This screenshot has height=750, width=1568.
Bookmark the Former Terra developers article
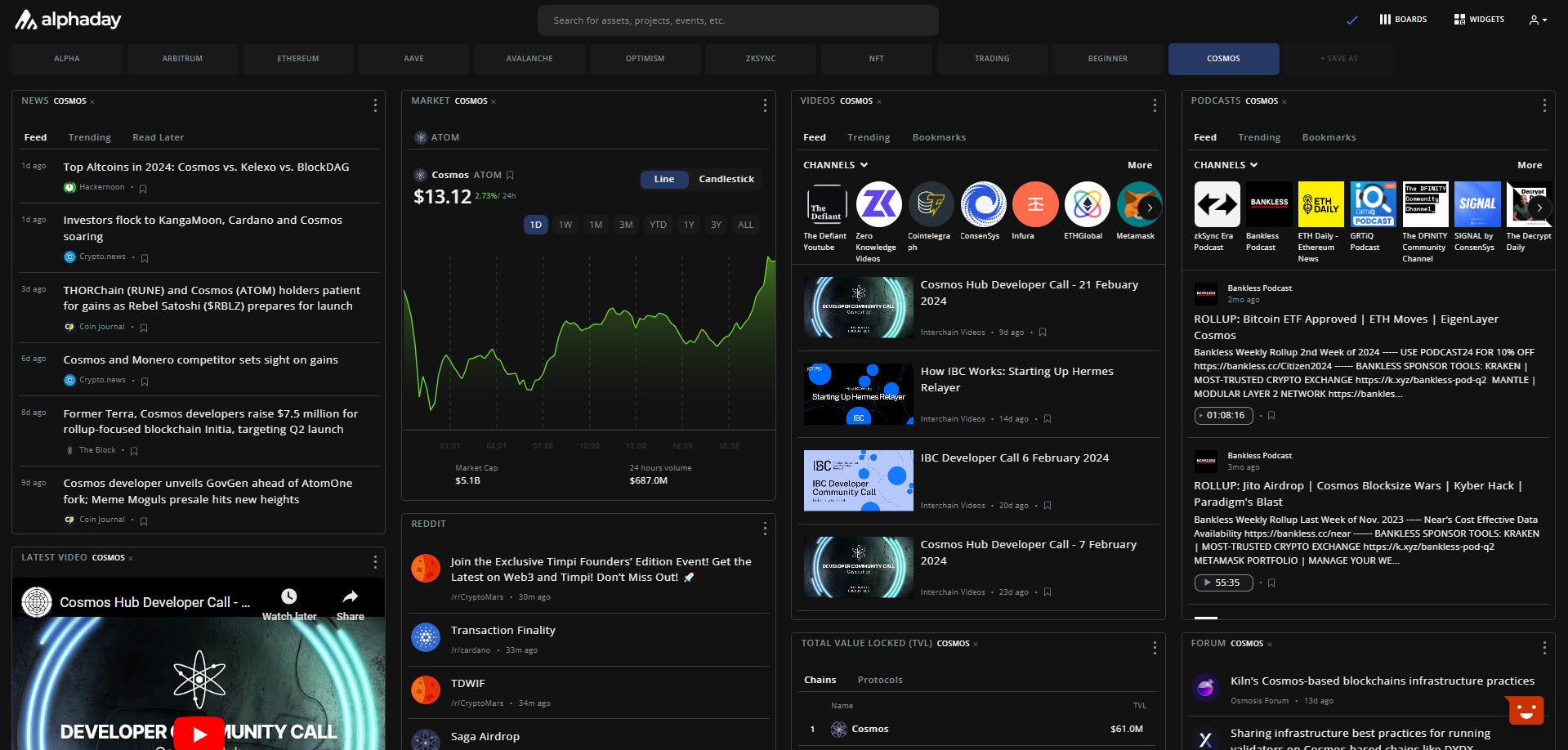pos(134,451)
